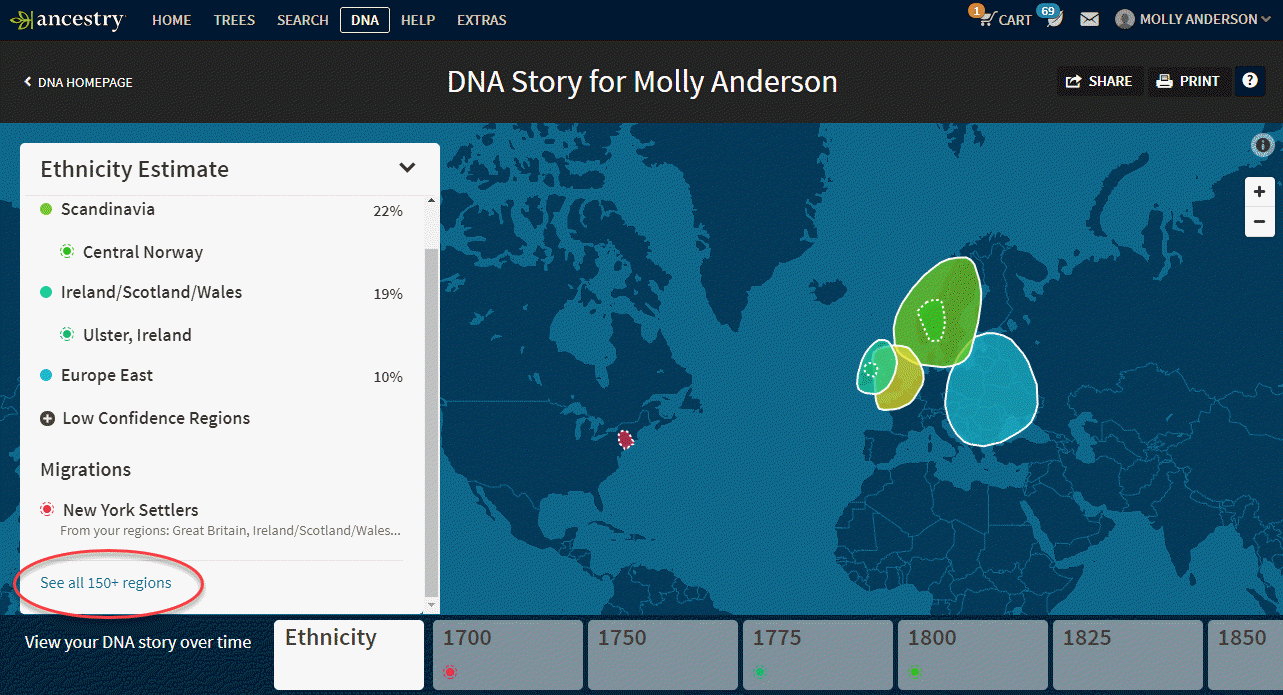This screenshot has height=695, width=1283.
Task: Open the SEARCH menu item
Action: point(302,19)
